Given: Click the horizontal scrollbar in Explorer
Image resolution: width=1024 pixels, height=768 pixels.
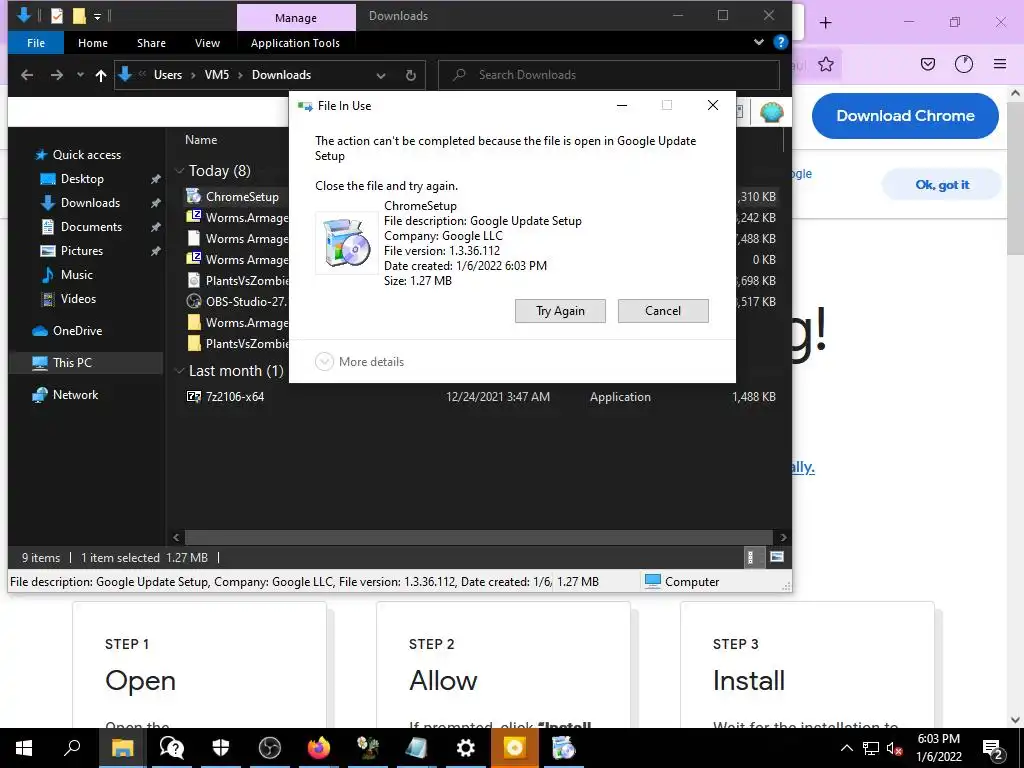Looking at the screenshot, I should coord(479,537).
